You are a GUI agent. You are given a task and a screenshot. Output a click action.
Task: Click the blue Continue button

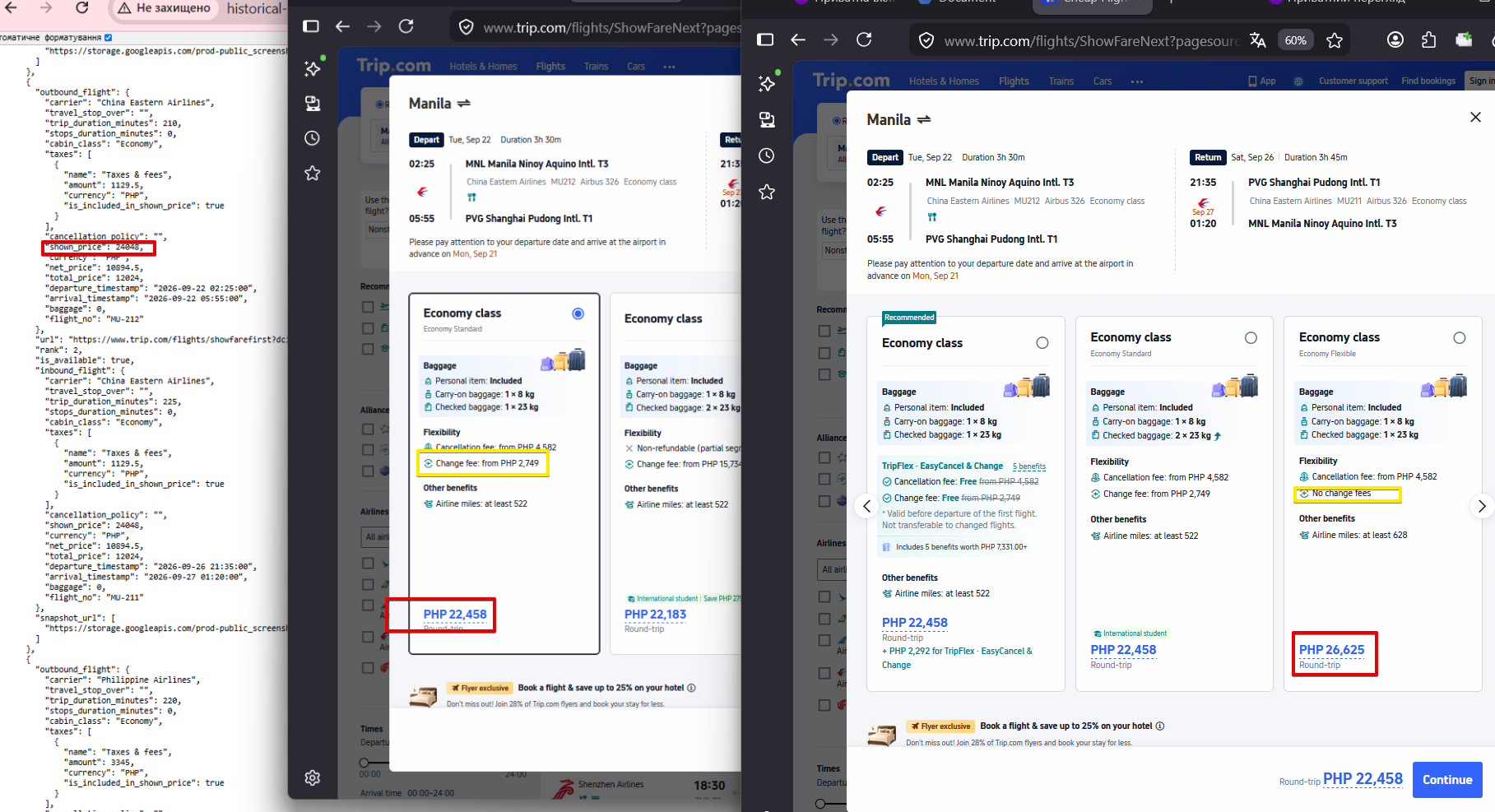pos(1447,780)
